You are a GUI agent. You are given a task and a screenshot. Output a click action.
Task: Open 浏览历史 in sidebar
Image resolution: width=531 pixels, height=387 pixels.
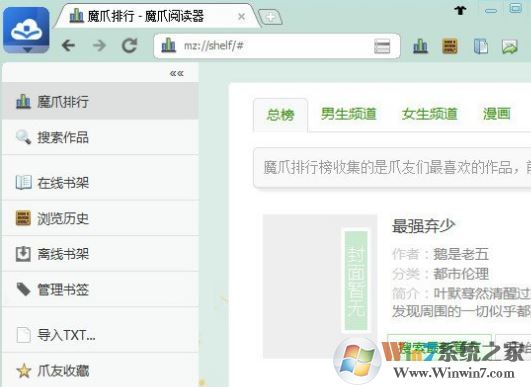coord(100,218)
